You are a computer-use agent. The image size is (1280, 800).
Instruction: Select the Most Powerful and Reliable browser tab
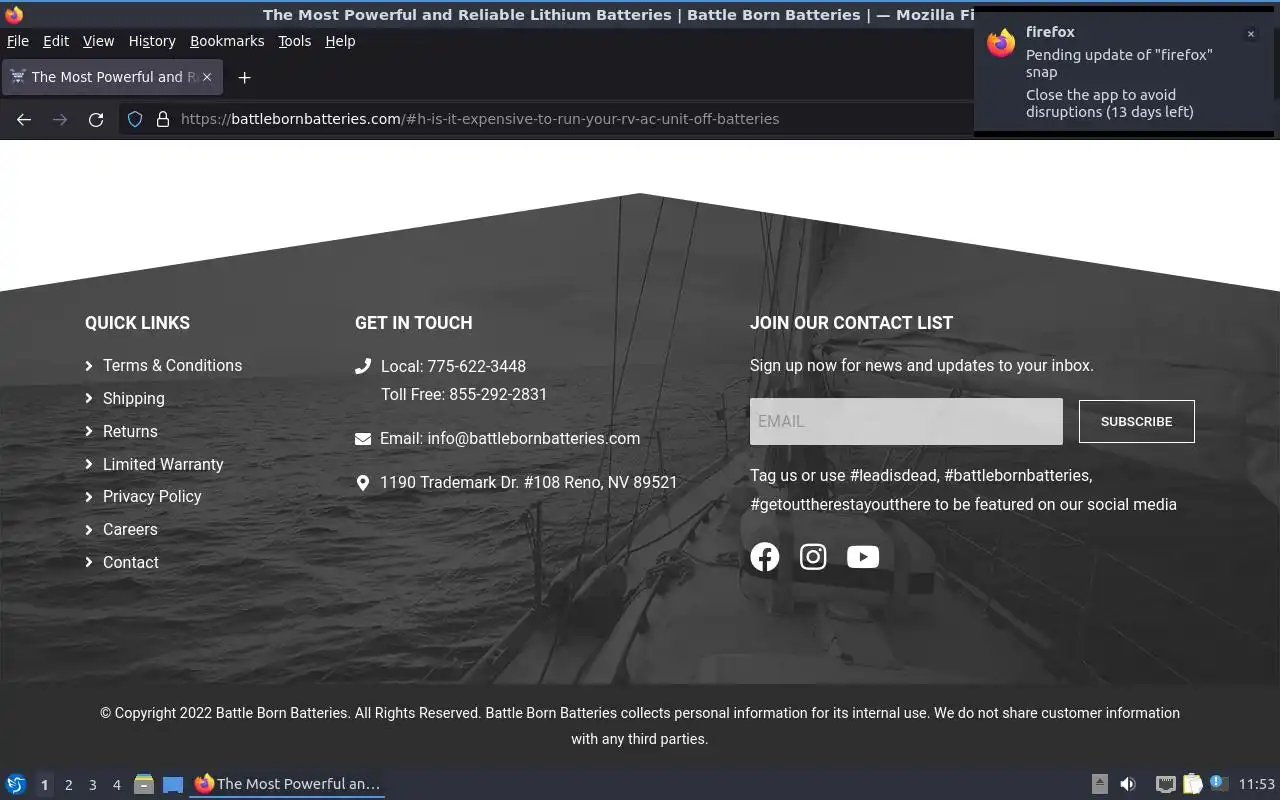coord(112,77)
